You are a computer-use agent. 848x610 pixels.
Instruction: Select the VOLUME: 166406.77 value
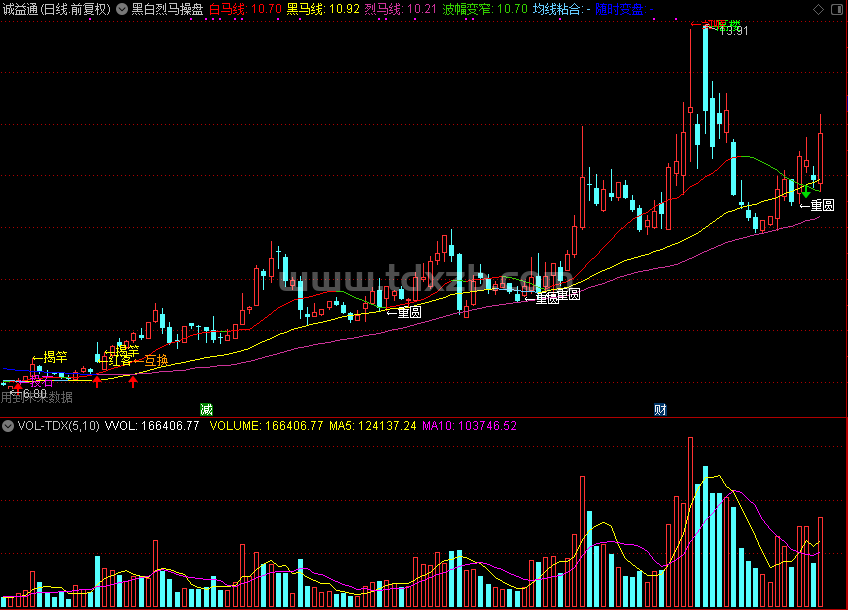(267, 426)
